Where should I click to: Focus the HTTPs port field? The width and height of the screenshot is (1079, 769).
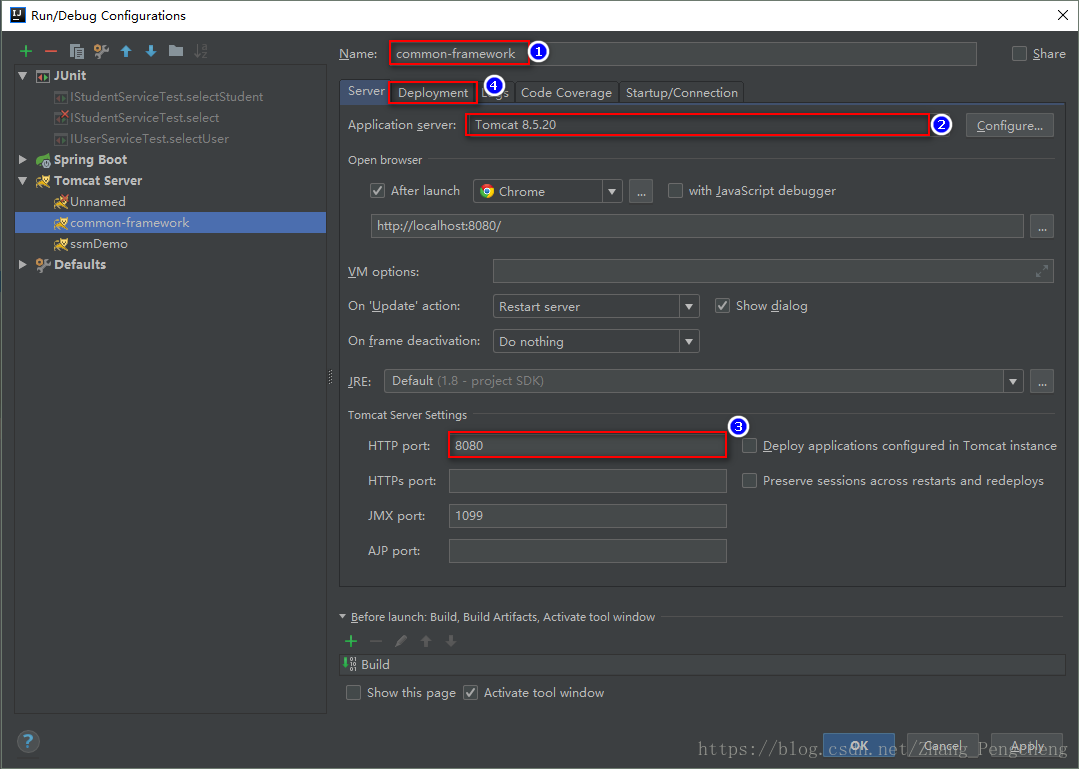point(588,481)
